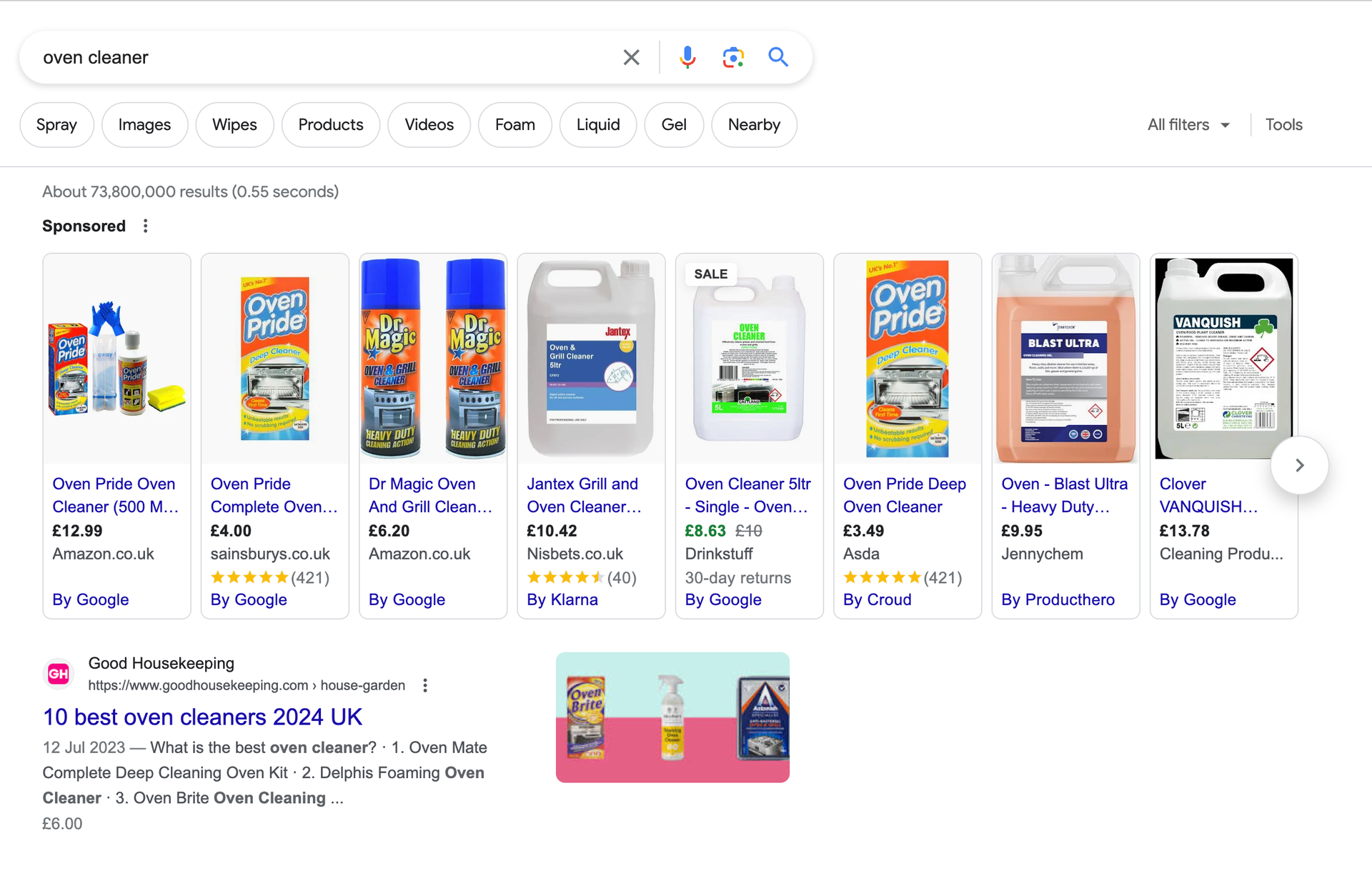The height and width of the screenshot is (871, 1372).
Task: Click the blue magnifier search icon
Action: click(778, 57)
